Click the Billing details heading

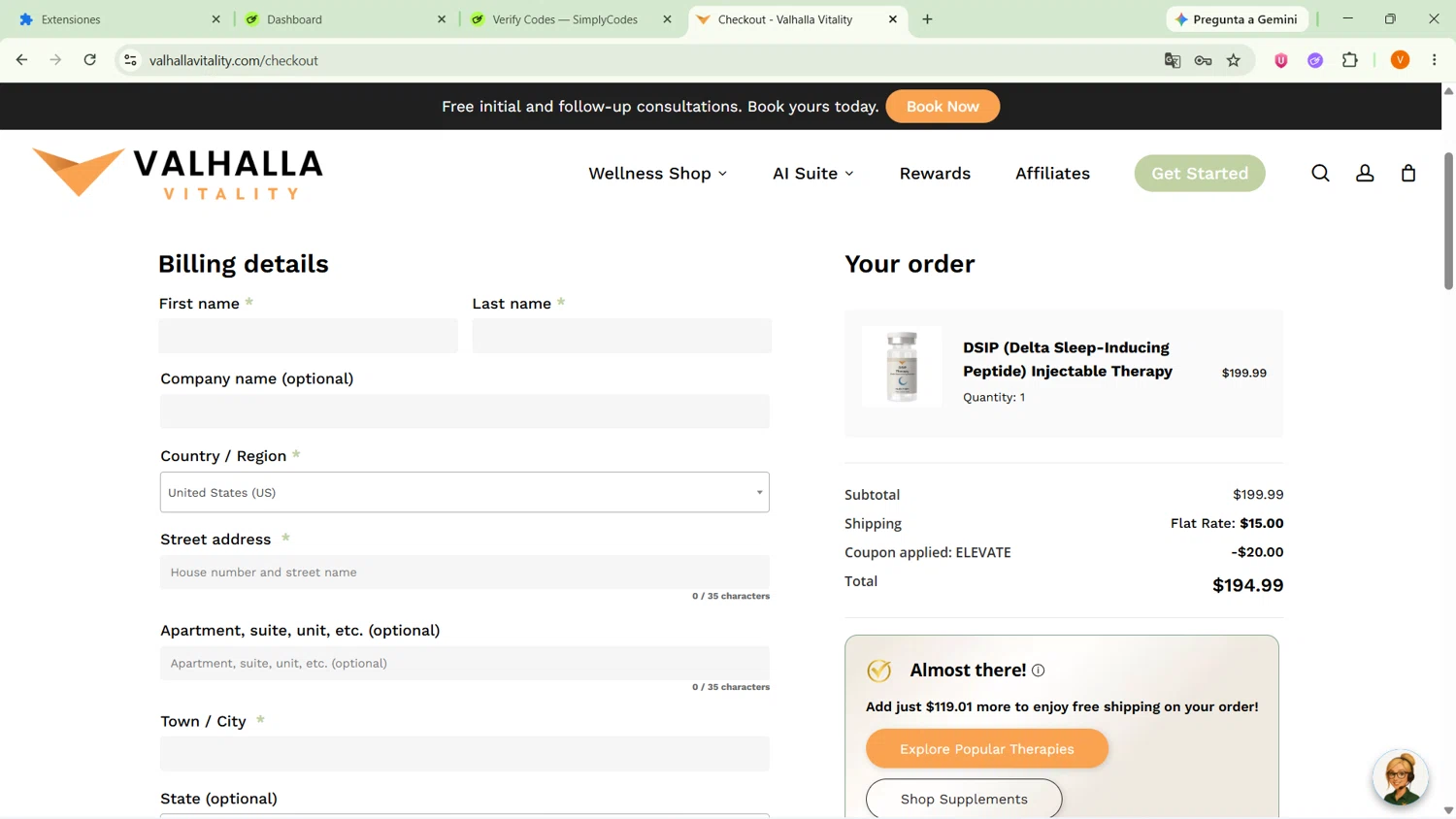[244, 264]
